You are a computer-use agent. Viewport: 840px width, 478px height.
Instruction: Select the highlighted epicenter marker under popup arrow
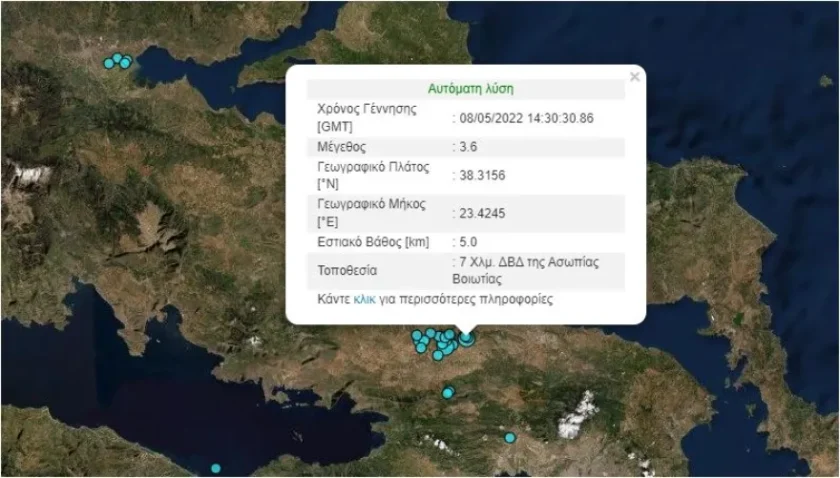coord(467,339)
